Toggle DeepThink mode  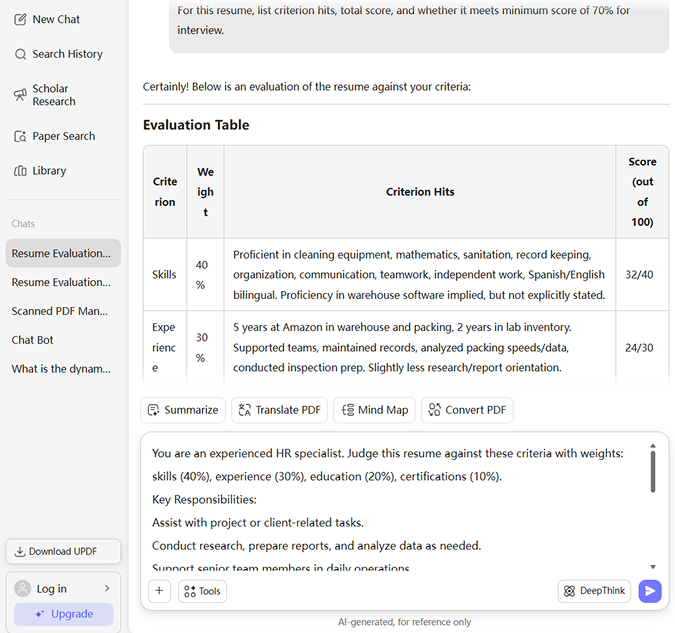point(594,591)
